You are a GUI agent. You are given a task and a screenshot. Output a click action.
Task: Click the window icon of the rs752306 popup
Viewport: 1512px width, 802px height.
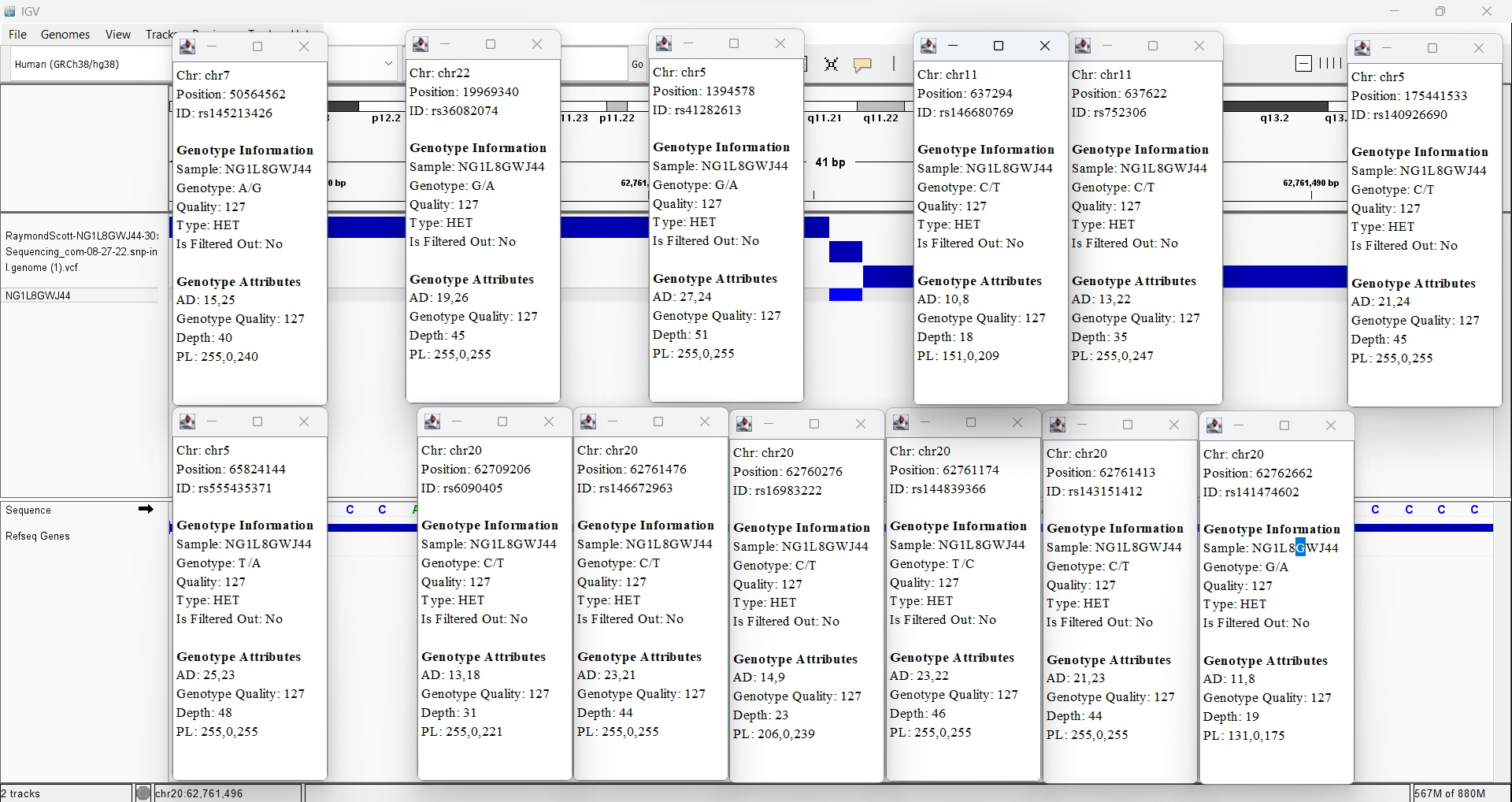tap(1083, 46)
